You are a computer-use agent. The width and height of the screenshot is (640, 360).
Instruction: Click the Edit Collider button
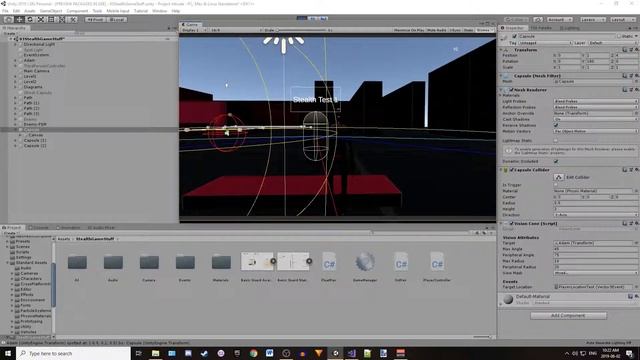tap(559, 177)
